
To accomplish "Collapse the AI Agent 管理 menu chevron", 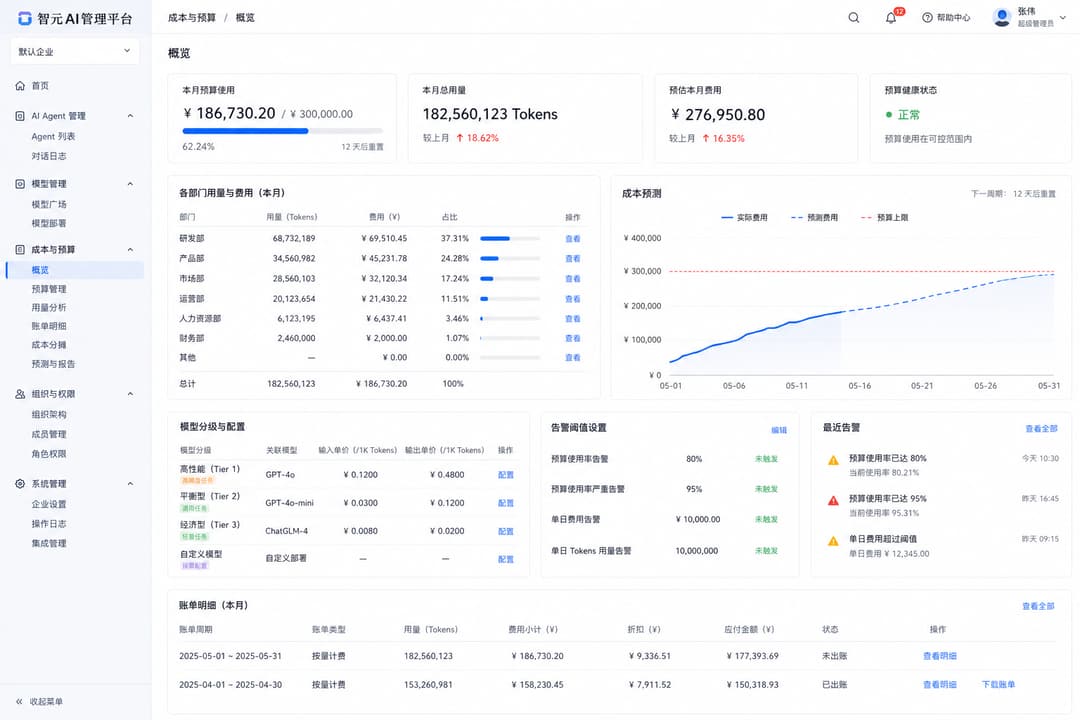I will pyautogui.click(x=130, y=116).
